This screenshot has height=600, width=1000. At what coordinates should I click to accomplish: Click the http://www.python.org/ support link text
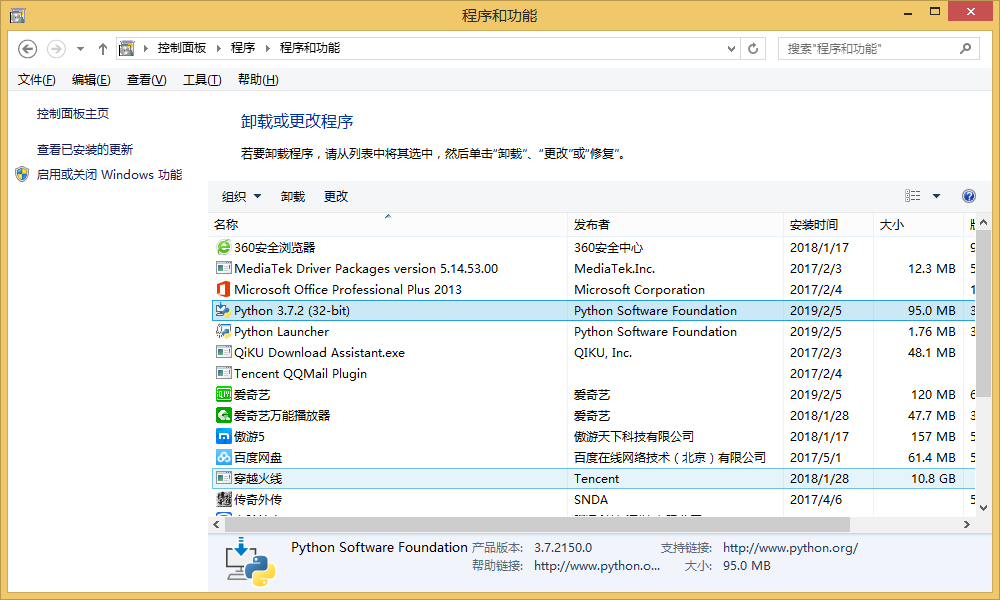pos(790,548)
